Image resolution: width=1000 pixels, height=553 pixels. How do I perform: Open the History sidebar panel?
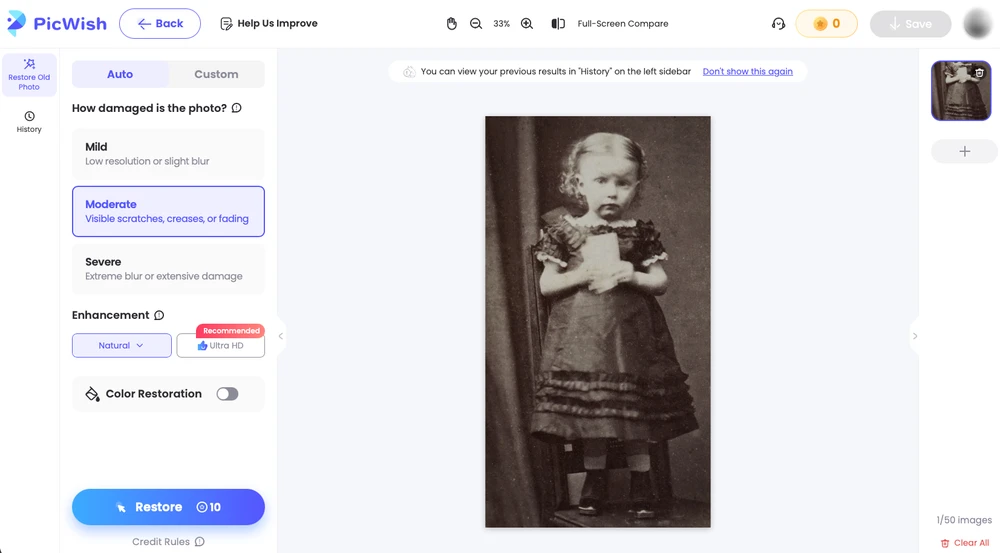[29, 122]
